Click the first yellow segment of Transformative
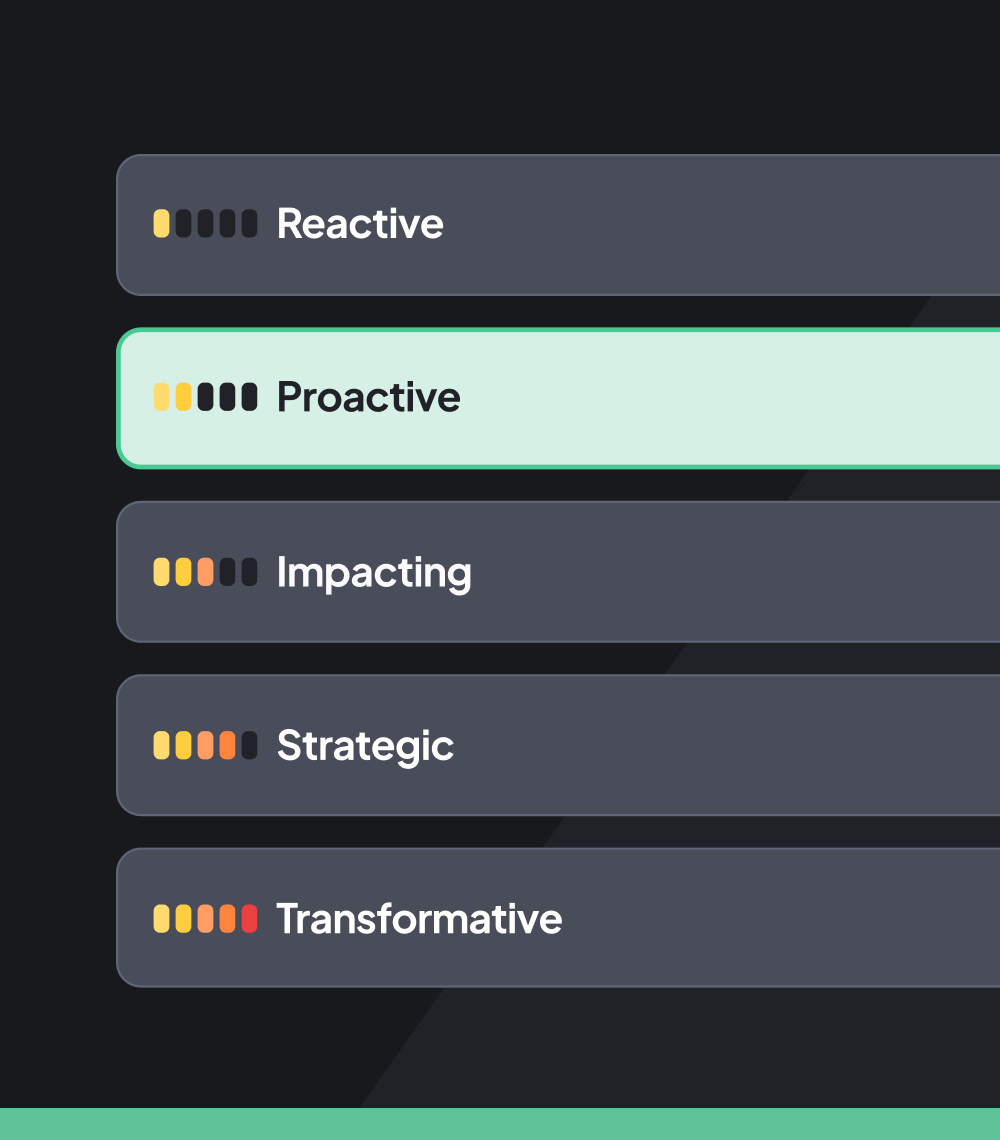This screenshot has height=1140, width=1000. point(163,917)
